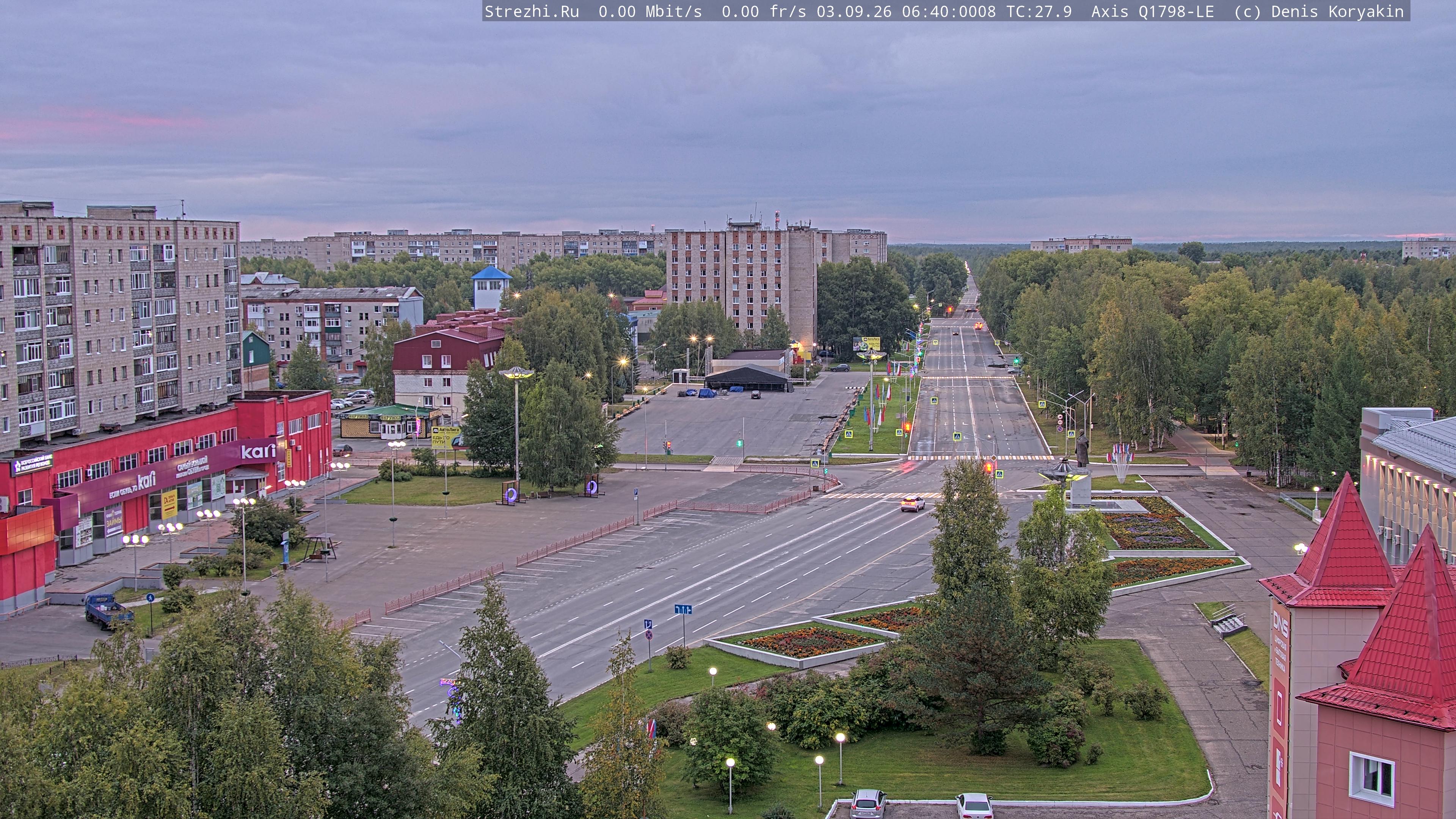Click the silver car parked at bottom
This screenshot has width=1456, height=819.
coord(868,804)
